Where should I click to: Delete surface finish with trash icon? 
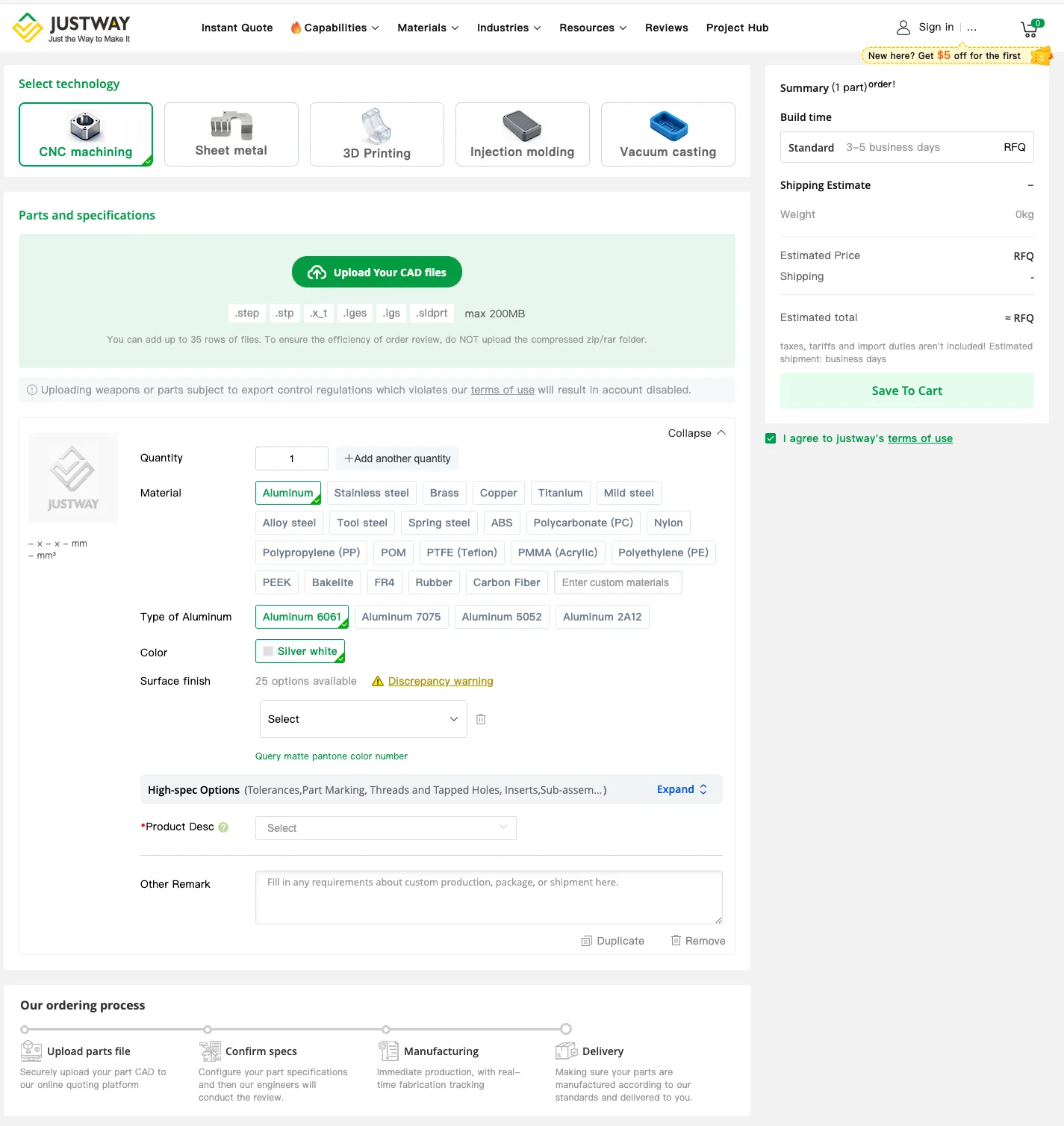click(481, 719)
